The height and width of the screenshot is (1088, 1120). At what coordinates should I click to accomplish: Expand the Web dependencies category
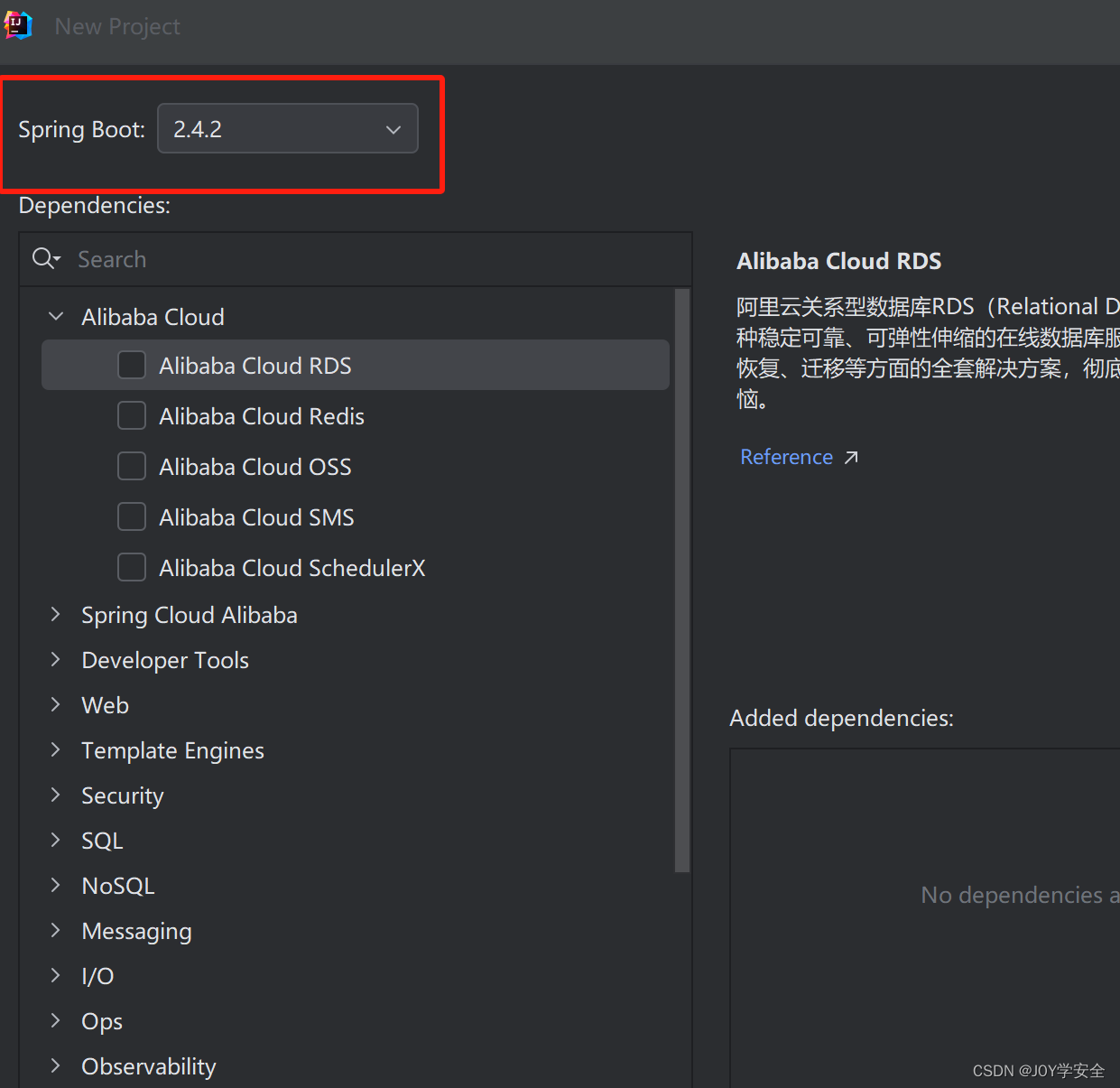[x=55, y=704]
